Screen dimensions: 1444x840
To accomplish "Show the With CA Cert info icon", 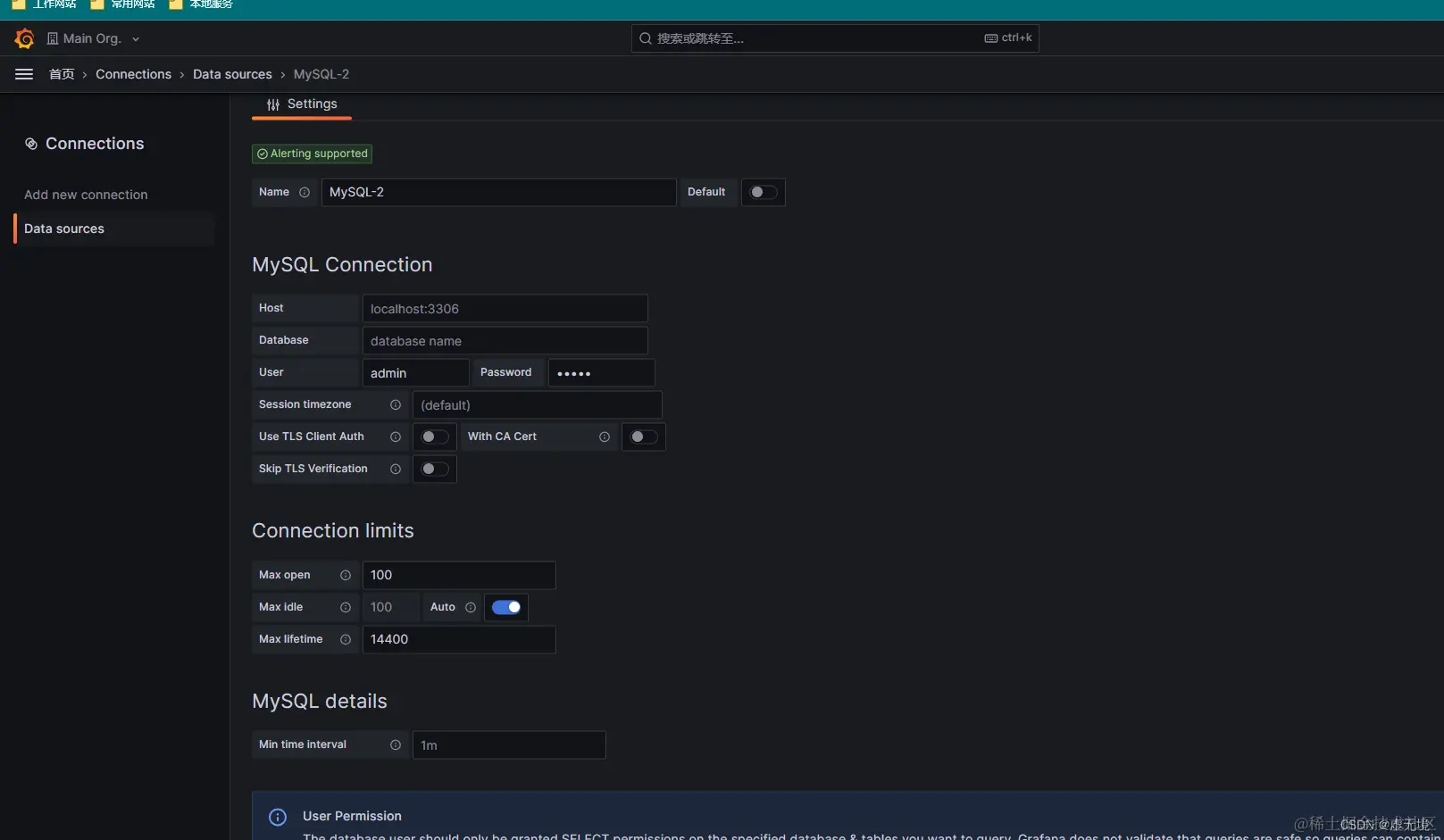I will [605, 437].
